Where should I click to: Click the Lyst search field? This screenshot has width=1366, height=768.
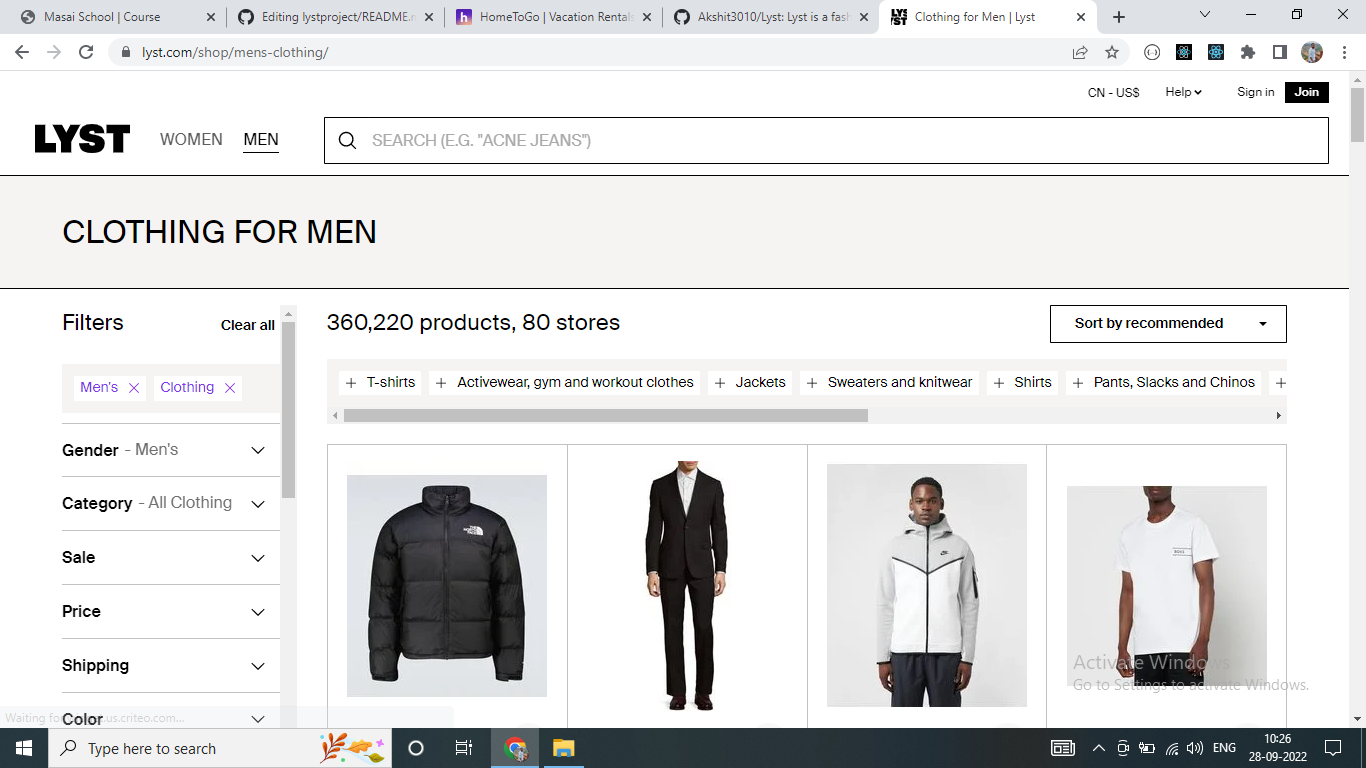826,140
